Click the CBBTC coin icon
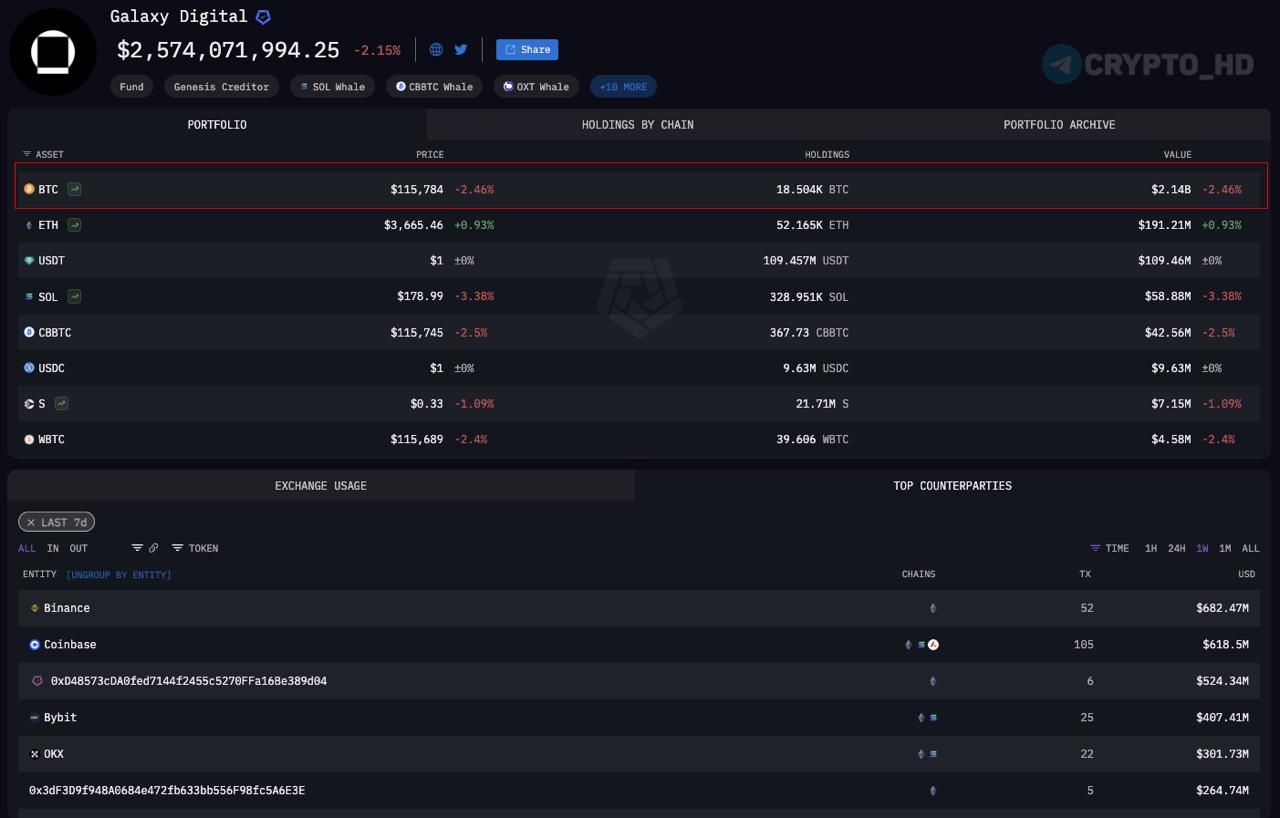This screenshot has height=818, width=1280. point(29,332)
